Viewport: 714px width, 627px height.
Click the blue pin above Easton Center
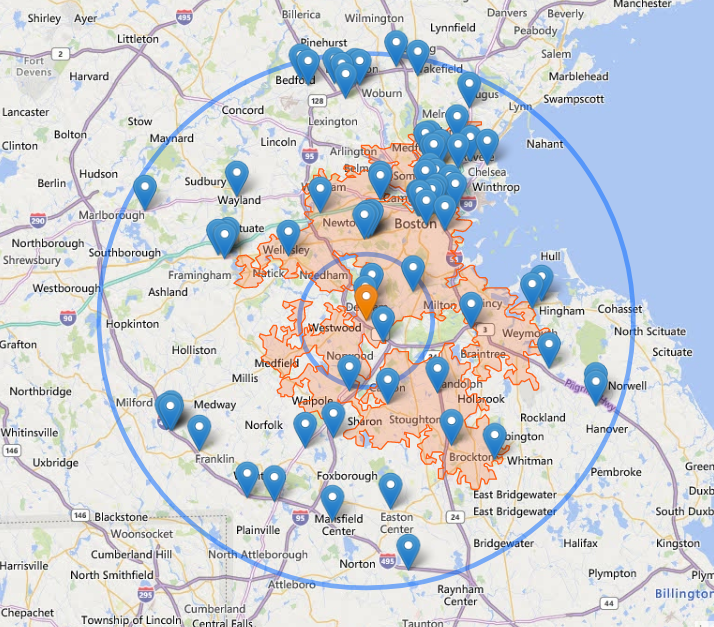[x=390, y=488]
